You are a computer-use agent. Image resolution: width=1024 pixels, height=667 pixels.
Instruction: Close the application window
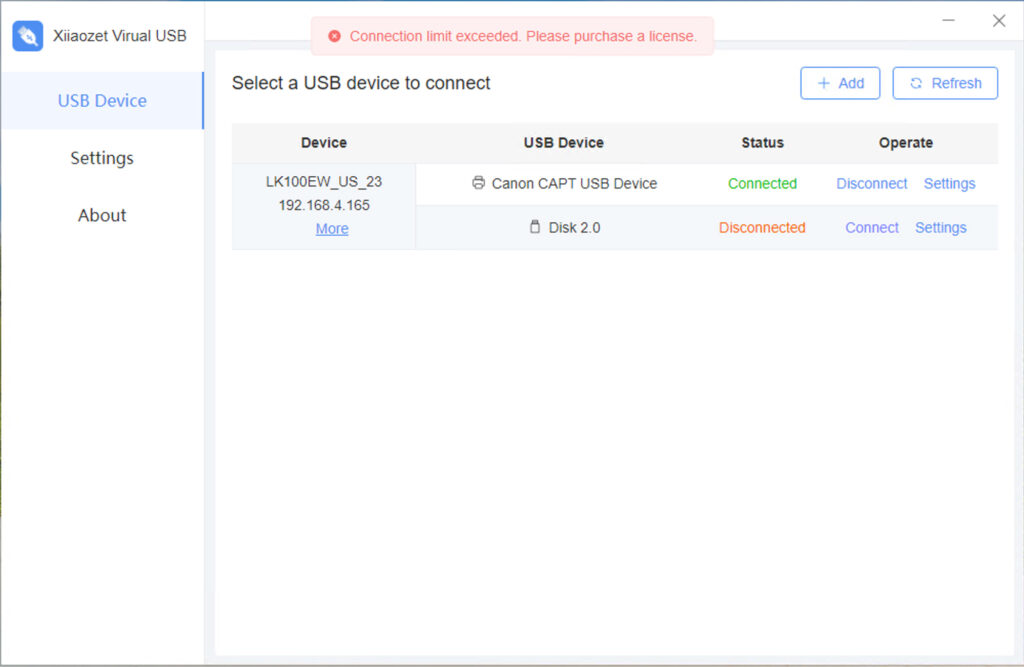tap(999, 20)
